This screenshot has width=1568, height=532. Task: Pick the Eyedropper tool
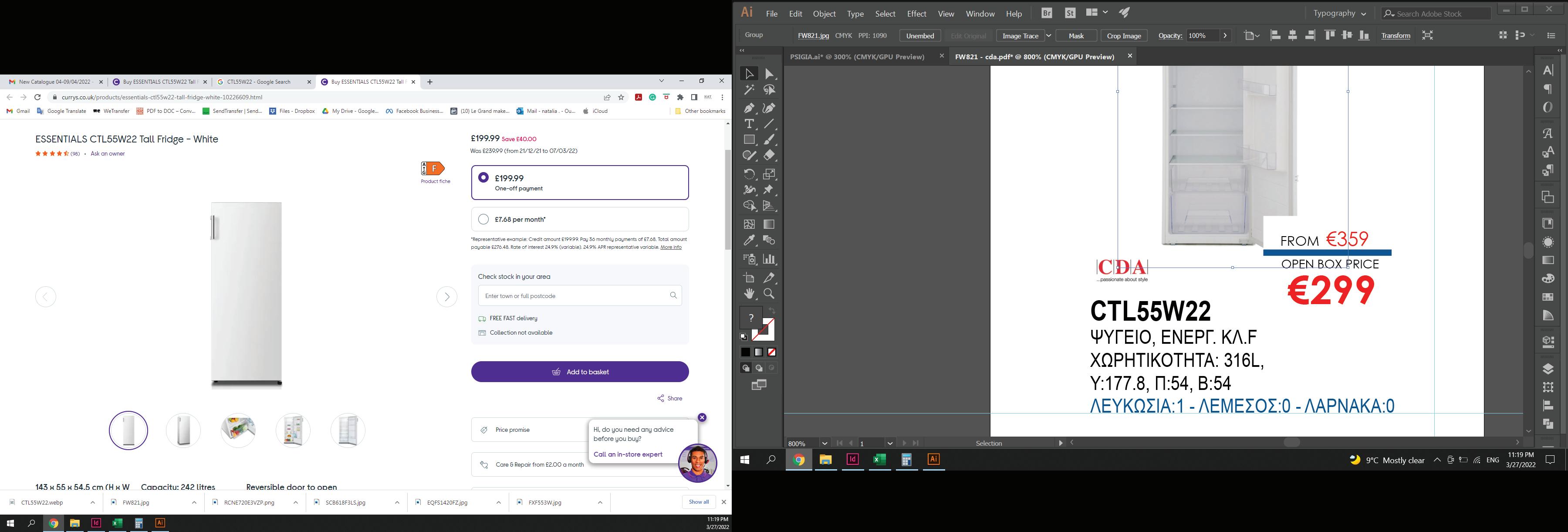[749, 241]
